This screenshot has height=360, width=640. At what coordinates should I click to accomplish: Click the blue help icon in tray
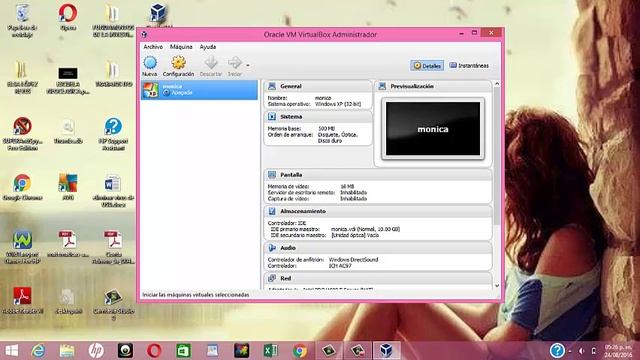click(557, 350)
